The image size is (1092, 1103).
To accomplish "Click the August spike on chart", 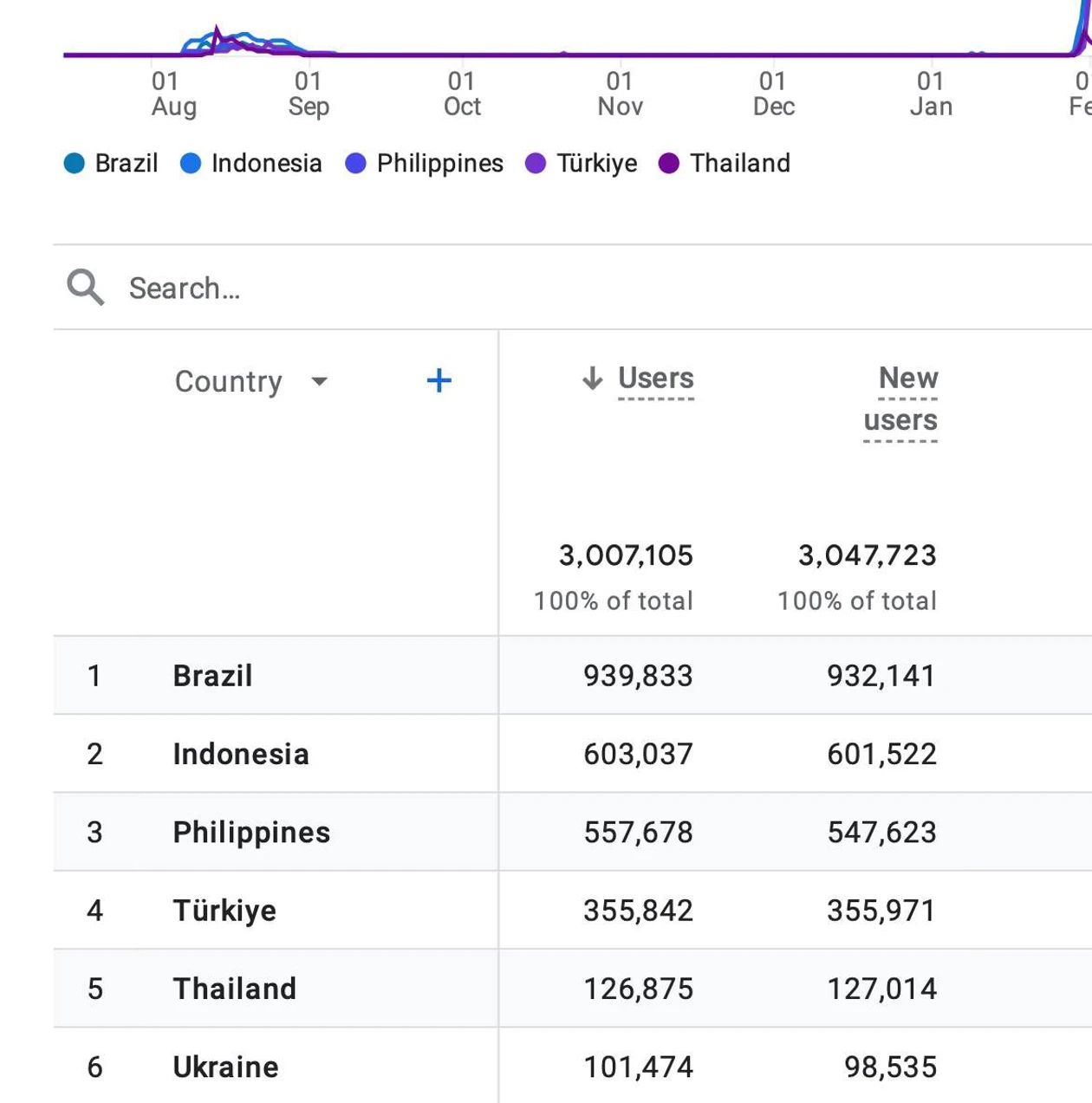I will coord(217,36).
